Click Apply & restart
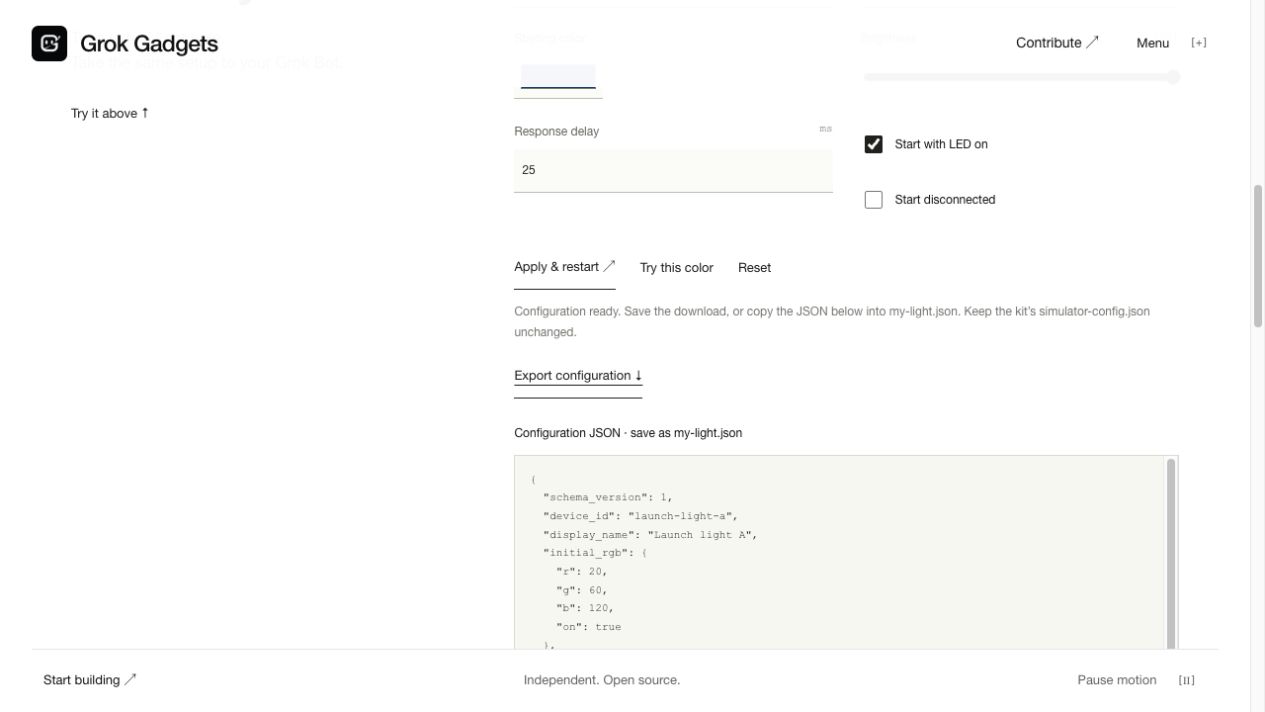 click(x=564, y=267)
